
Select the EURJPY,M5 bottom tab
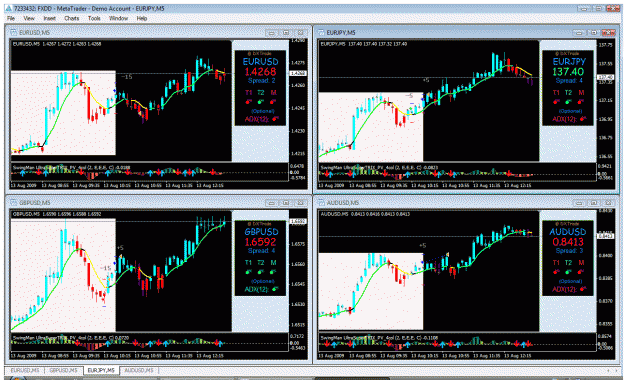pos(101,370)
